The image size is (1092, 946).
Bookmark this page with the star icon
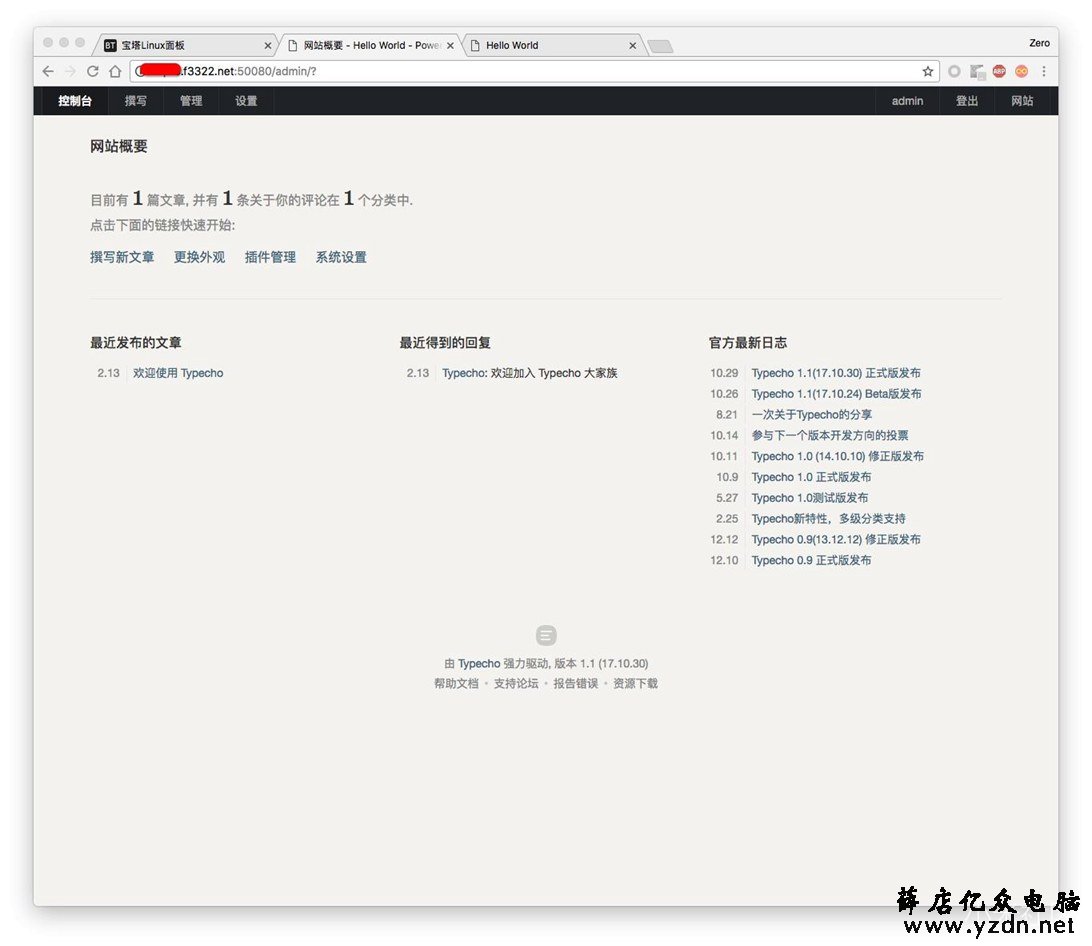click(928, 71)
